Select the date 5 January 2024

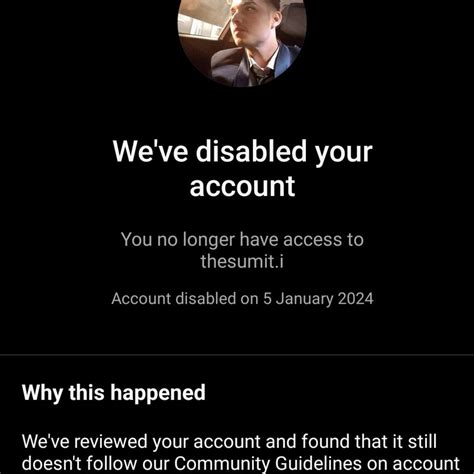[318, 299]
